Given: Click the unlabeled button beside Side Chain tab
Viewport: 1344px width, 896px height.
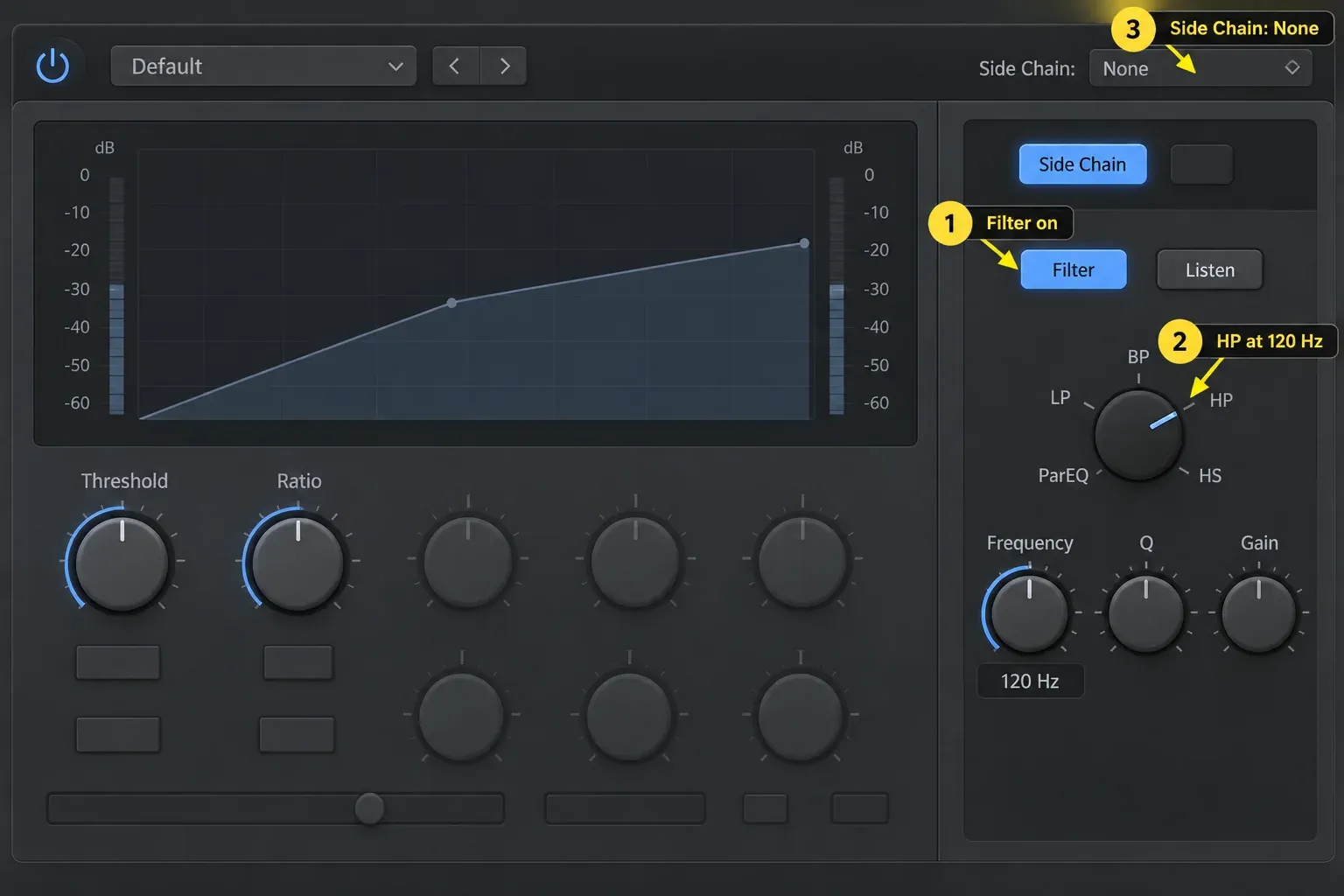Looking at the screenshot, I should pos(1201,164).
